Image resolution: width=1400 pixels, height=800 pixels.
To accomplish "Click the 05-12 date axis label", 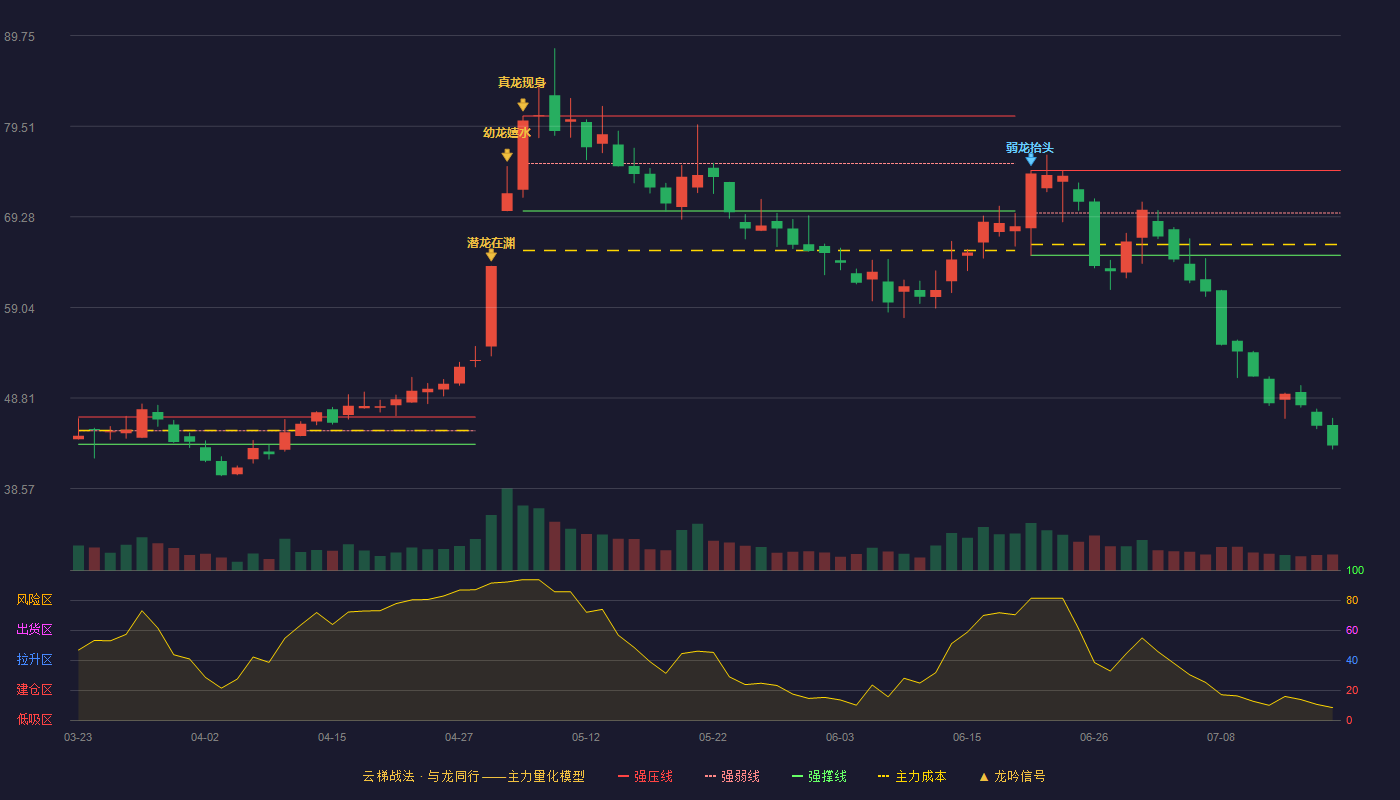I will pos(586,737).
